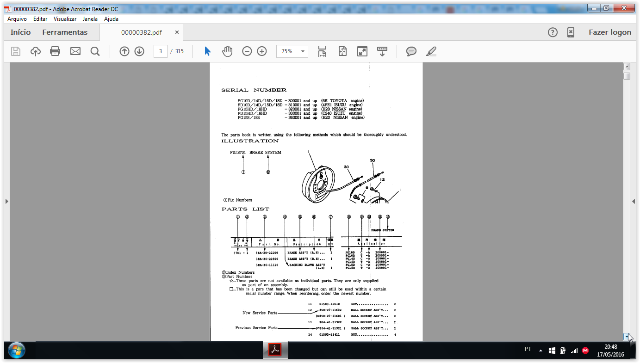Click the page number input field

(160, 51)
